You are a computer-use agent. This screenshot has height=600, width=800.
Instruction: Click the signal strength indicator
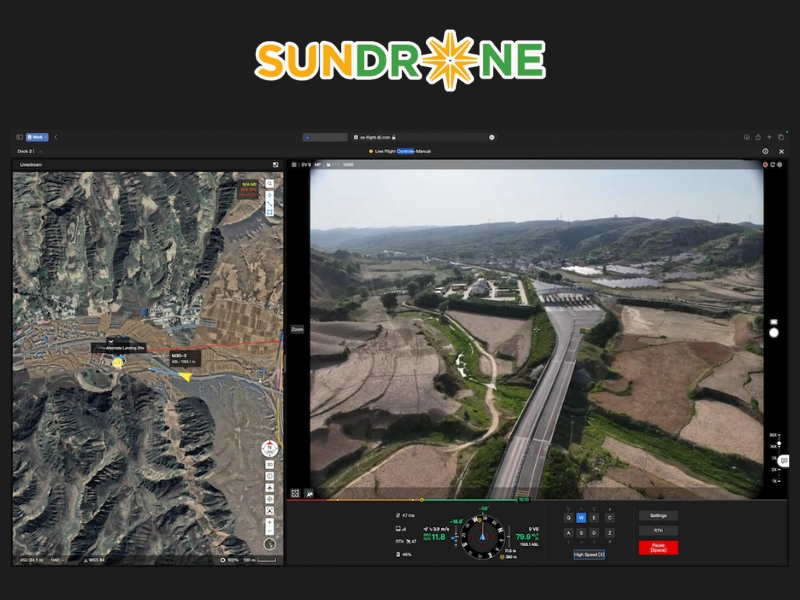click(401, 529)
